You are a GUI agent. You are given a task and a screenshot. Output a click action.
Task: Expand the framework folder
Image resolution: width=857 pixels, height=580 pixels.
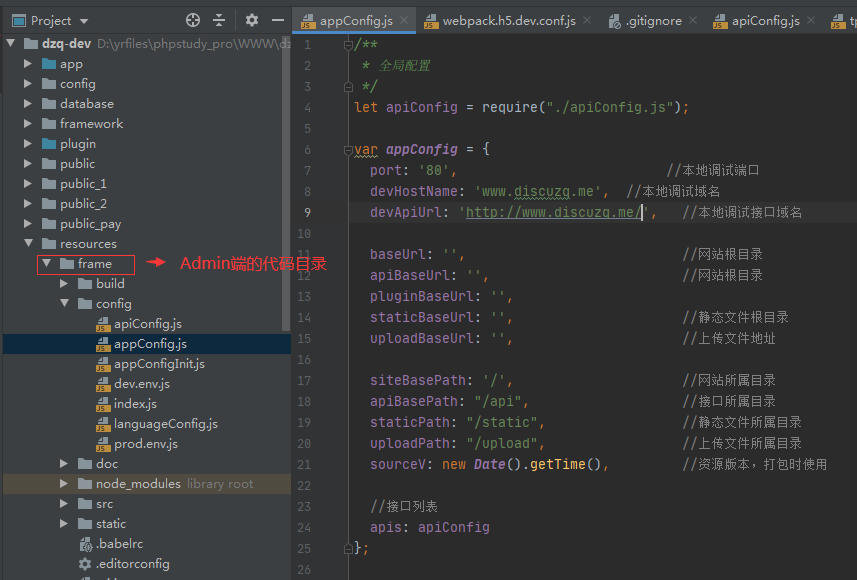[28, 124]
